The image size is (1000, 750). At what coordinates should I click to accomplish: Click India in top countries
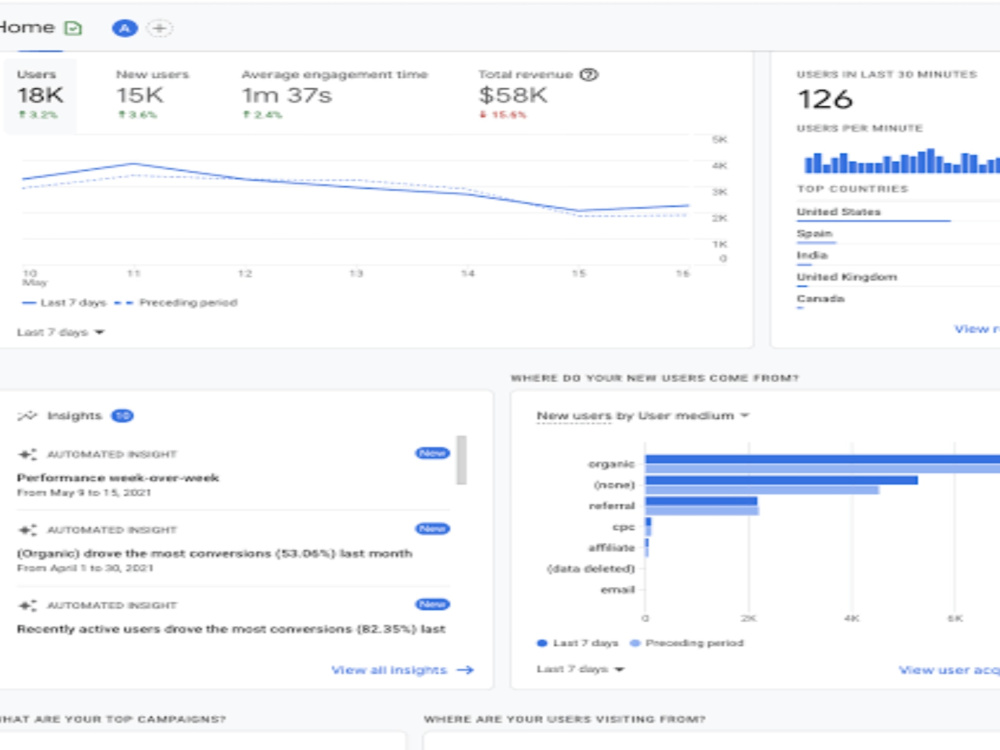pyautogui.click(x=812, y=255)
